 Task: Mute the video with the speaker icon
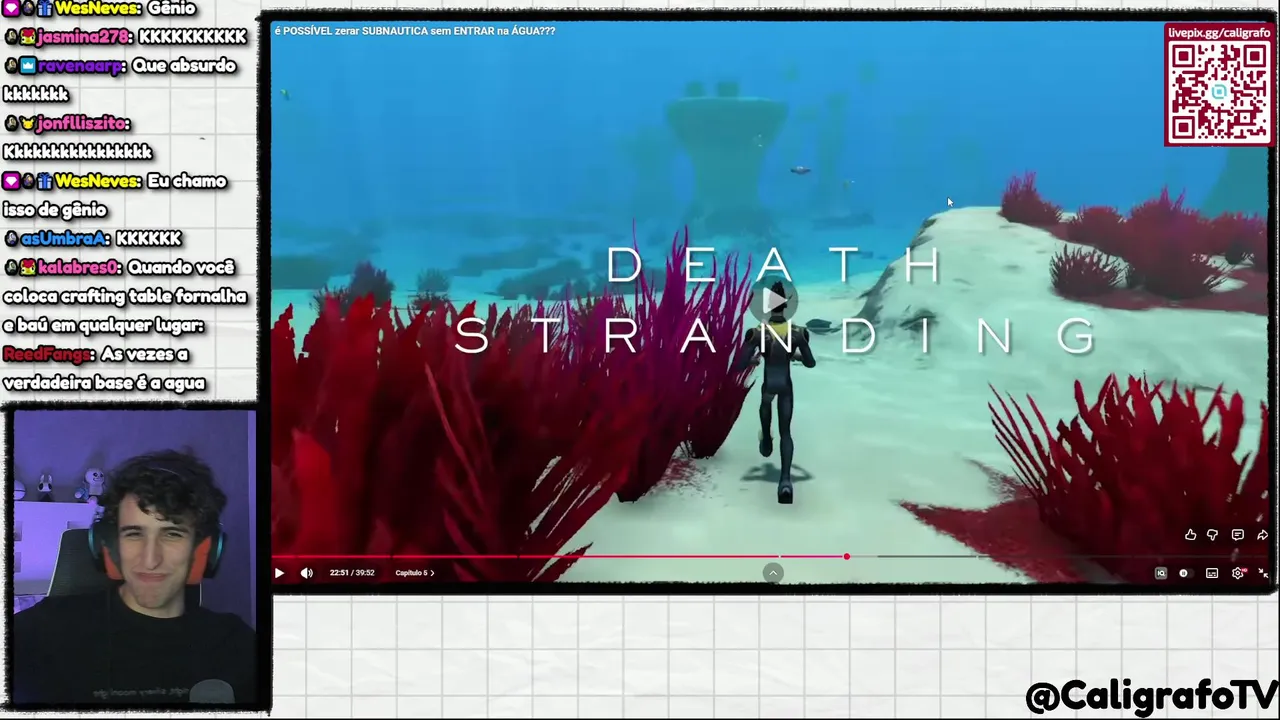(307, 573)
